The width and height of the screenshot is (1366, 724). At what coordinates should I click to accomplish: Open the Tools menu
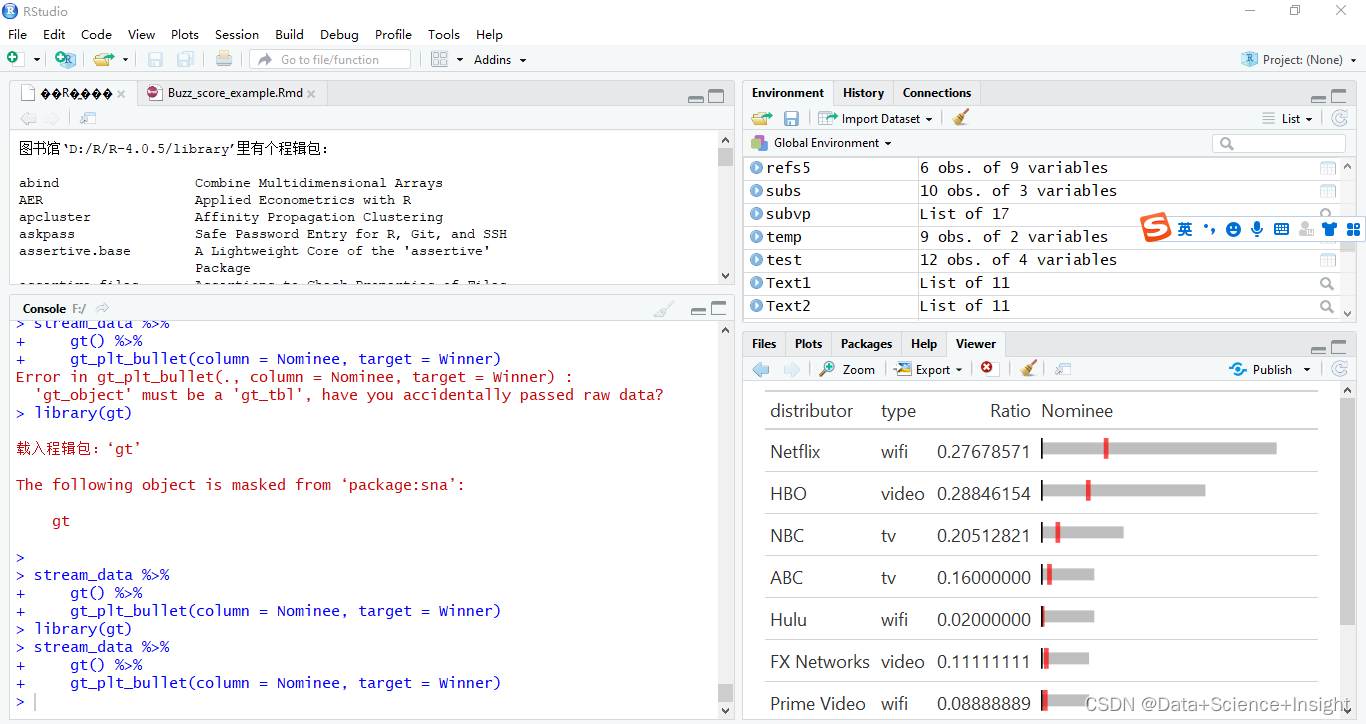click(444, 34)
